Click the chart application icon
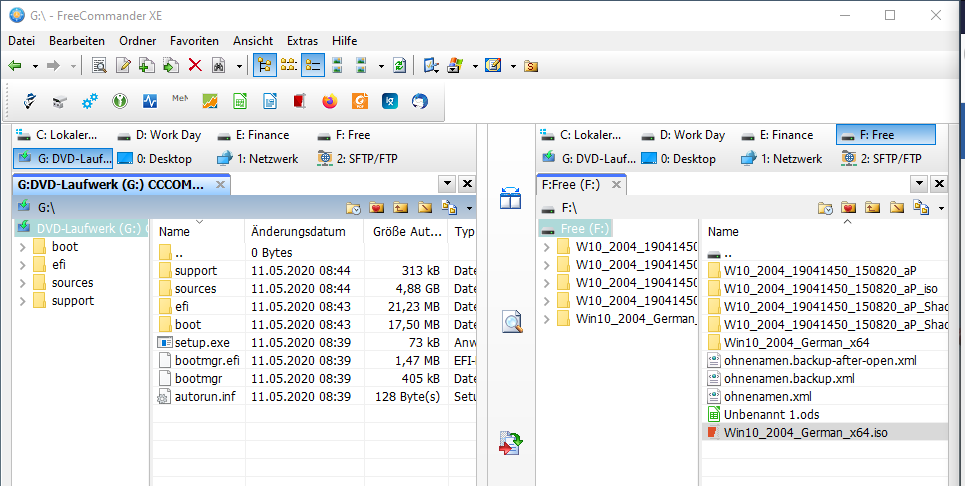Image resolution: width=965 pixels, height=486 pixels. tap(210, 101)
